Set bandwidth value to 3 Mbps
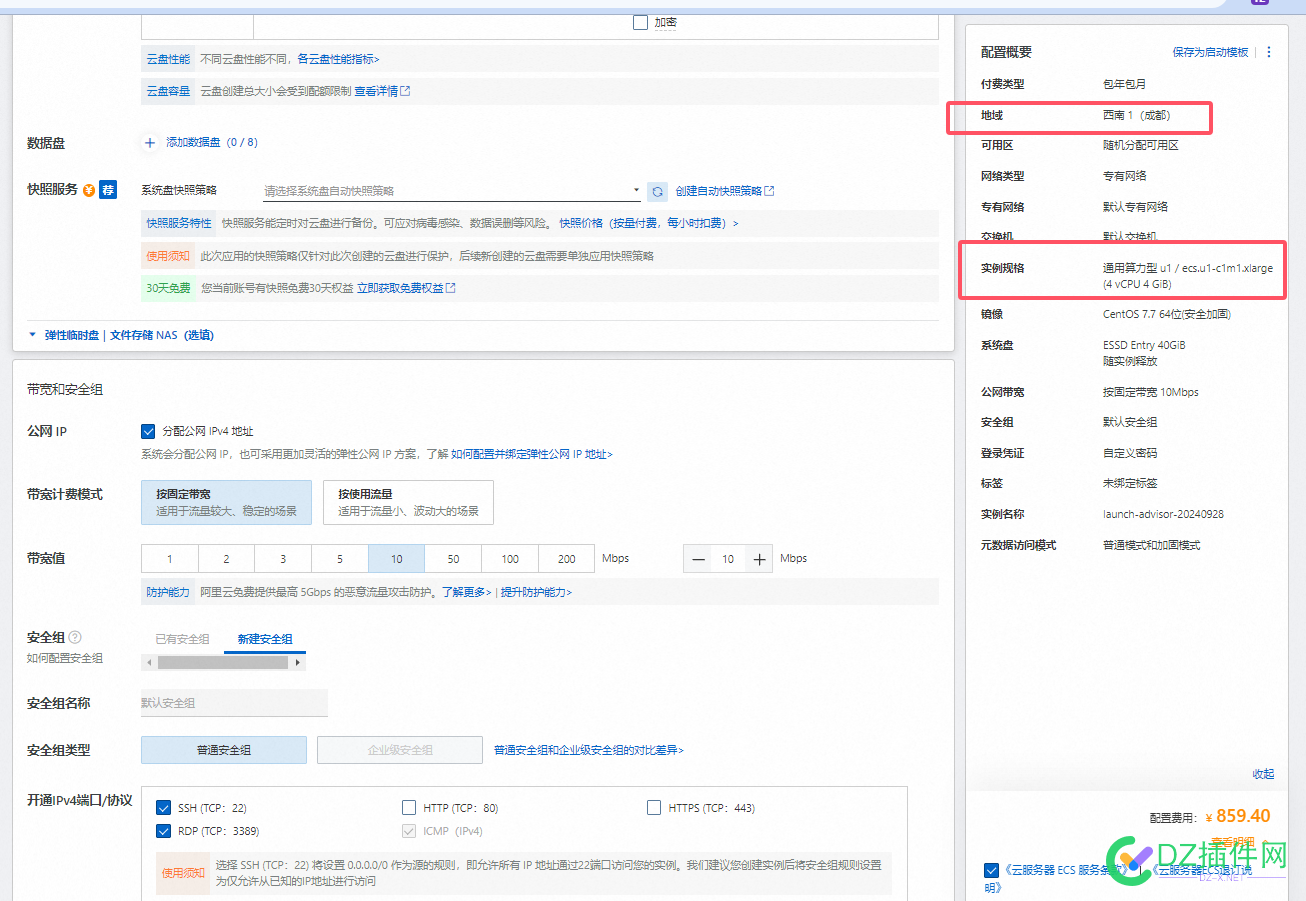This screenshot has height=901, width=1306. 283,559
